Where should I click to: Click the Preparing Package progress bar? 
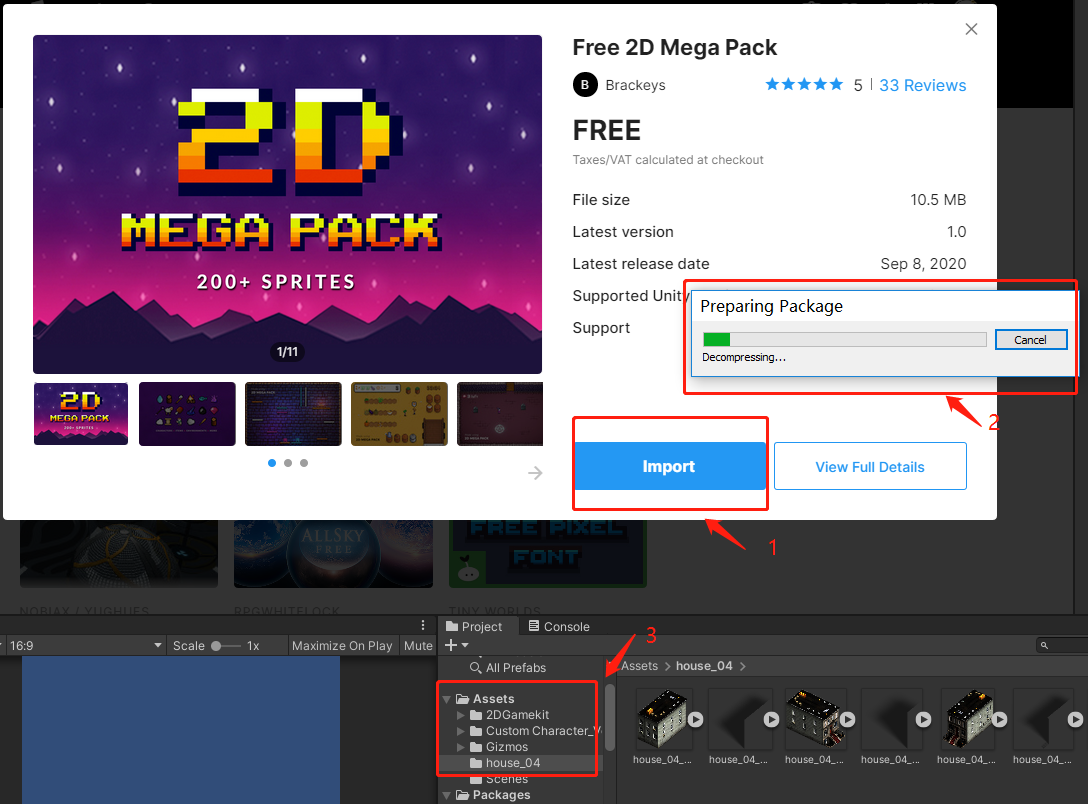coord(844,339)
